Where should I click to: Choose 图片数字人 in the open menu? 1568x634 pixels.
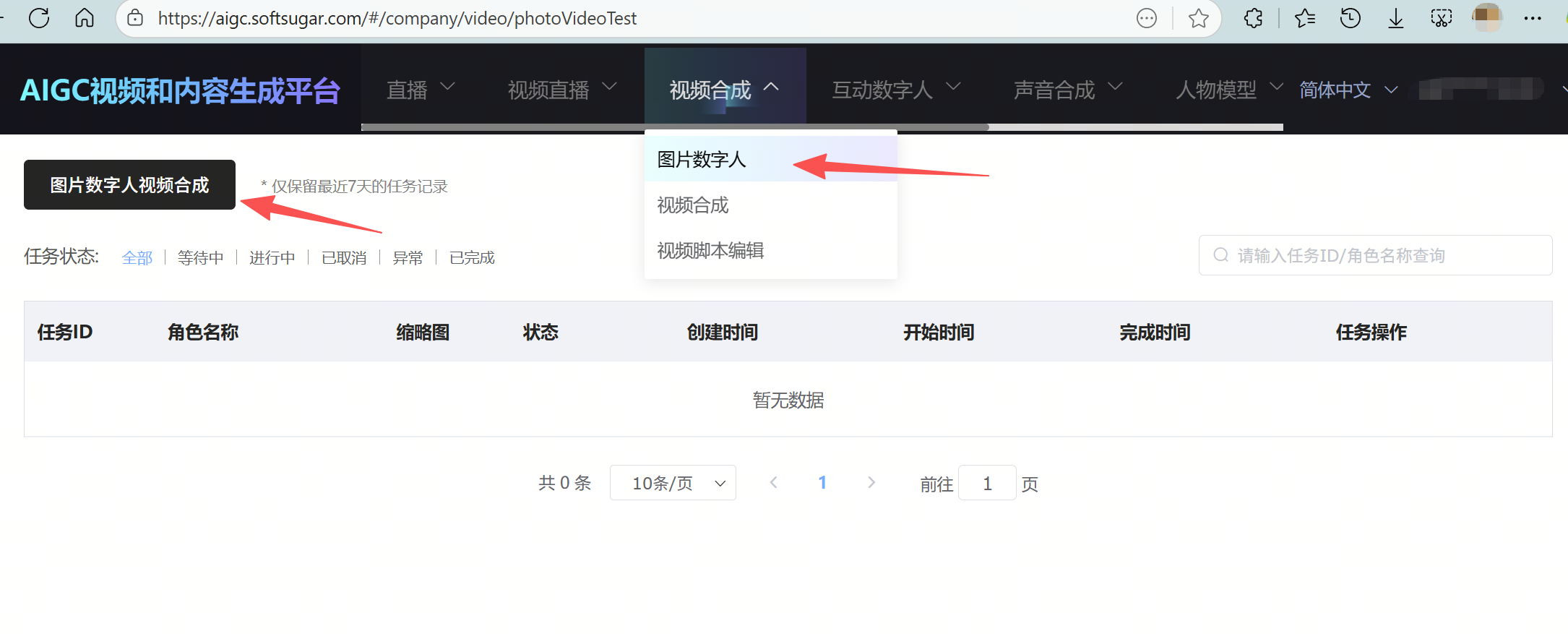(x=701, y=160)
